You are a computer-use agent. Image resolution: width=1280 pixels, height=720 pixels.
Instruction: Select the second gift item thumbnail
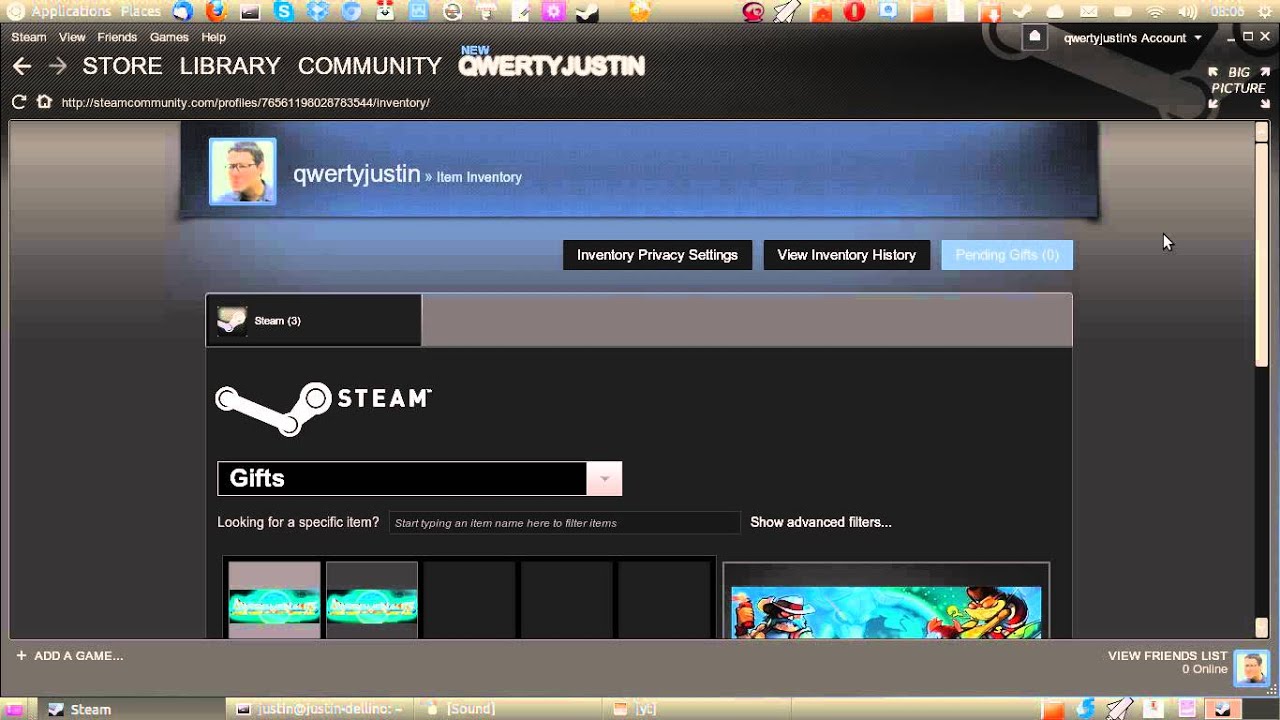pyautogui.click(x=371, y=600)
